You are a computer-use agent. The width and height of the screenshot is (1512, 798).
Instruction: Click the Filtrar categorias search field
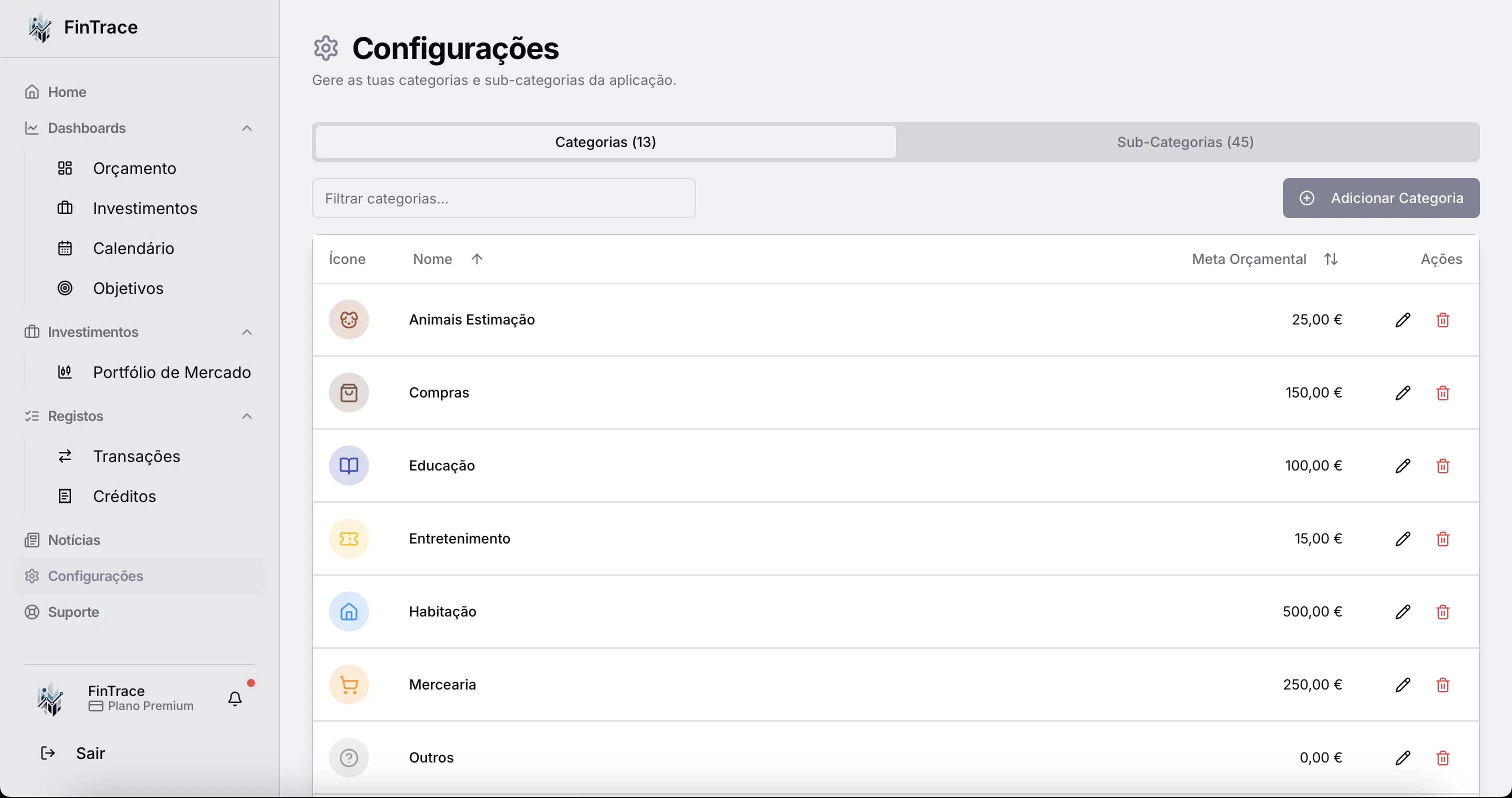click(x=503, y=197)
